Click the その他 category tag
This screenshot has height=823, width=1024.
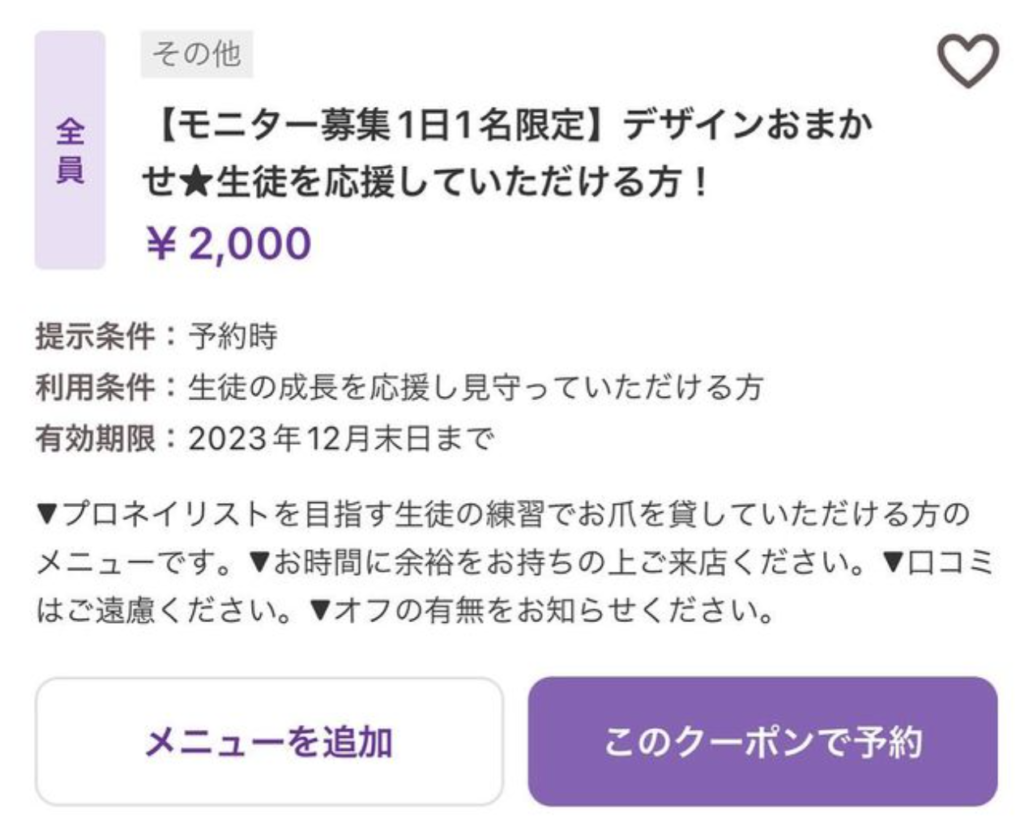pyautogui.click(x=197, y=54)
